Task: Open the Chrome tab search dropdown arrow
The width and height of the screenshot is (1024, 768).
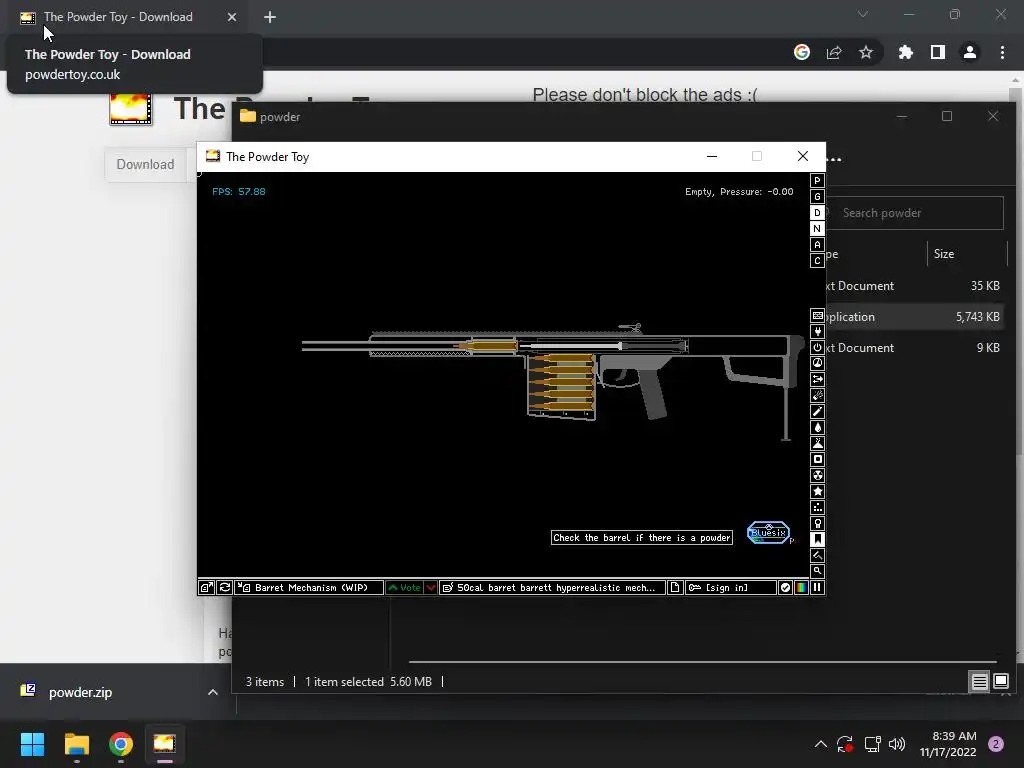Action: tap(863, 14)
